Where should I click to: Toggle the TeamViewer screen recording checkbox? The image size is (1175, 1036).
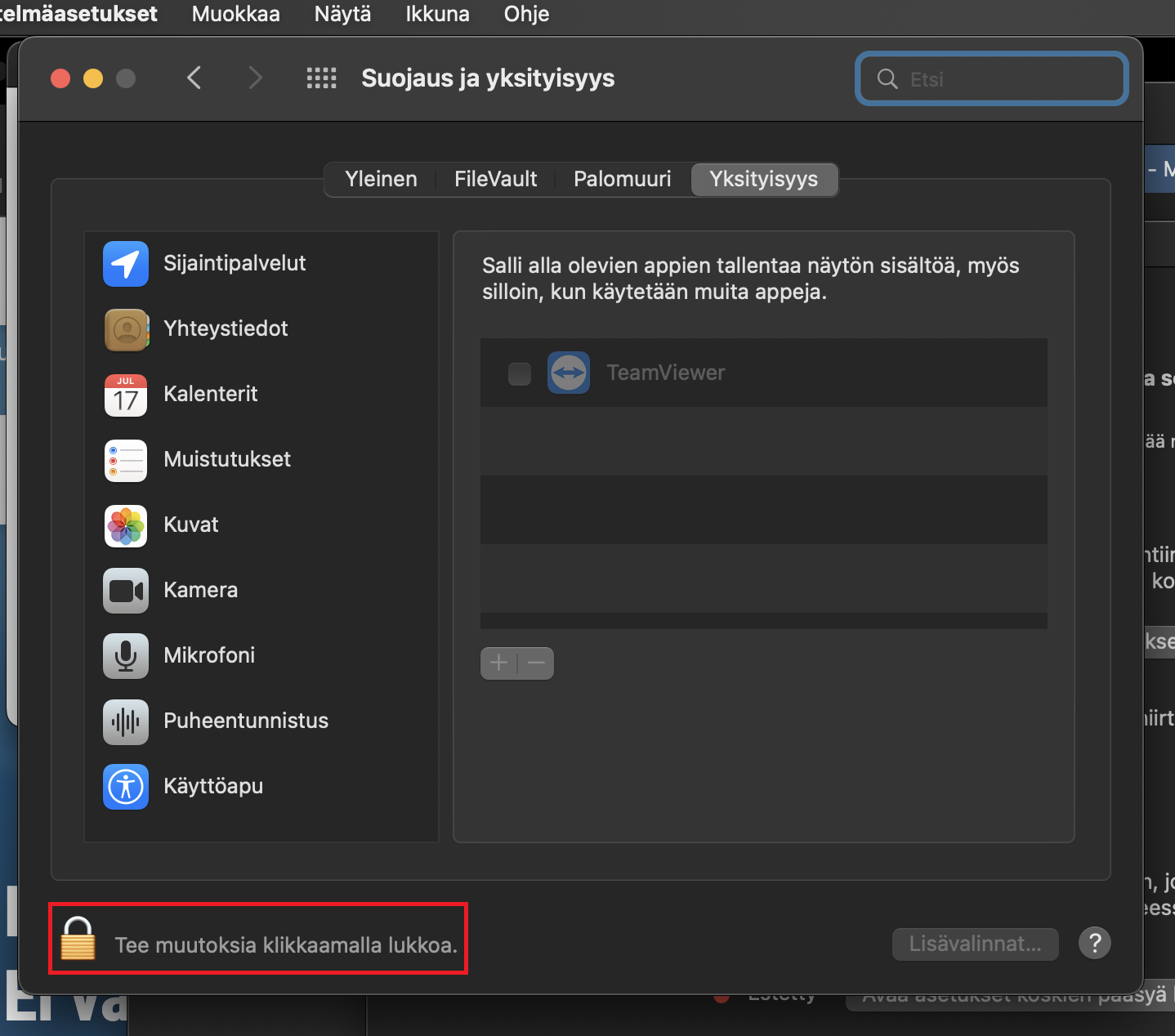click(520, 373)
